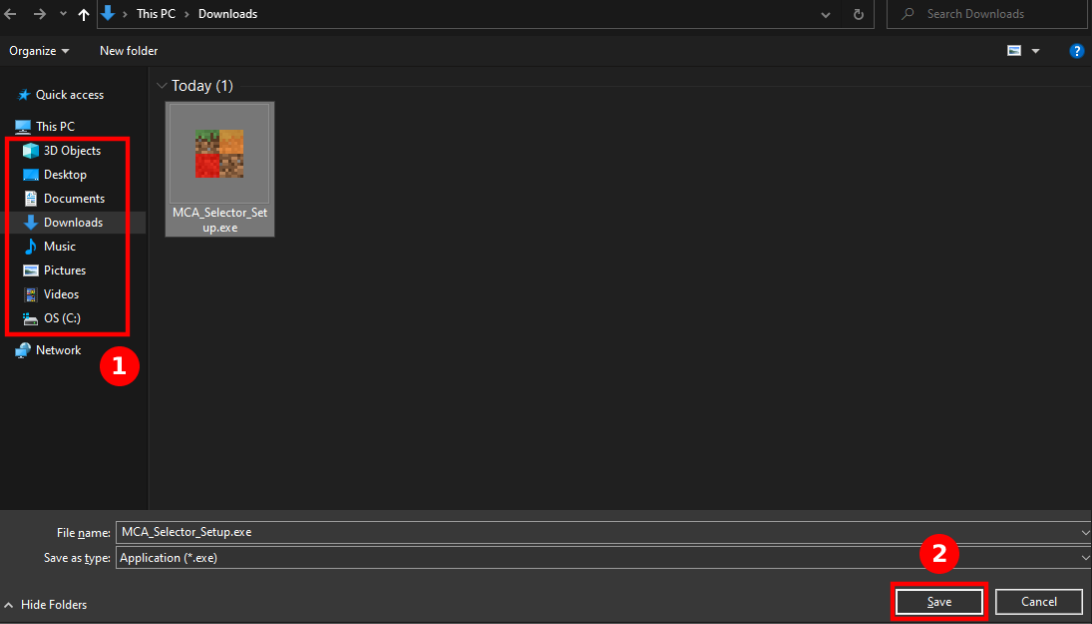Image resolution: width=1092 pixels, height=624 pixels.
Task: Expand the address bar history dropdown
Action: 825,15
